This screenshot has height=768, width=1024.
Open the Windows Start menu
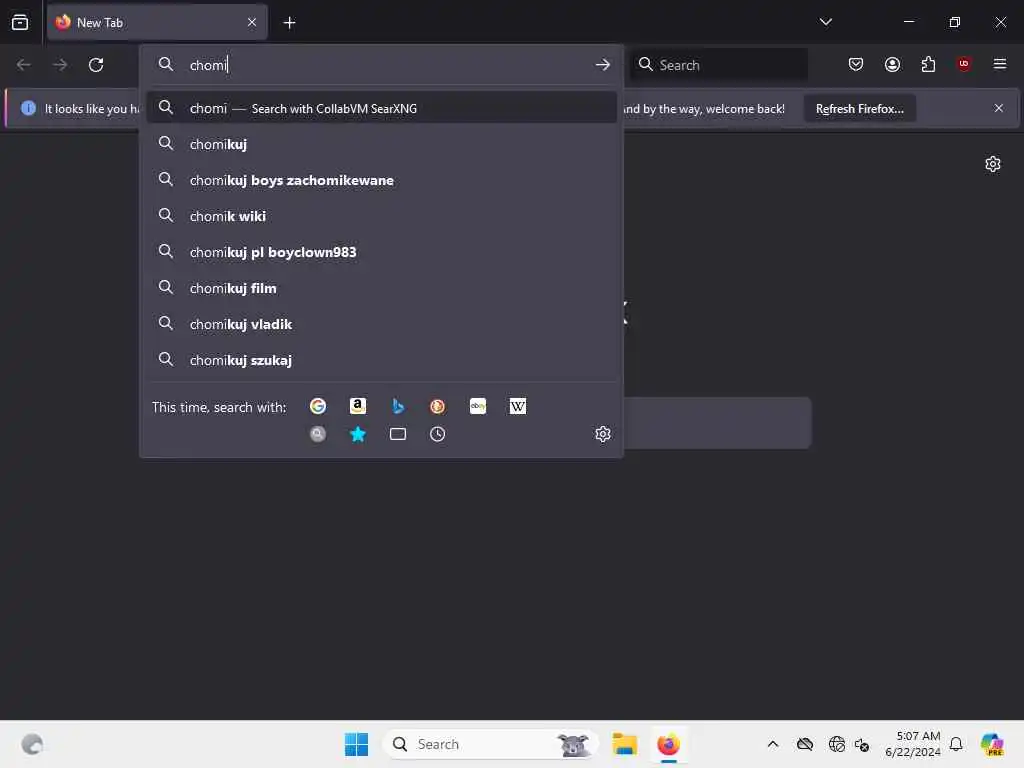356,744
